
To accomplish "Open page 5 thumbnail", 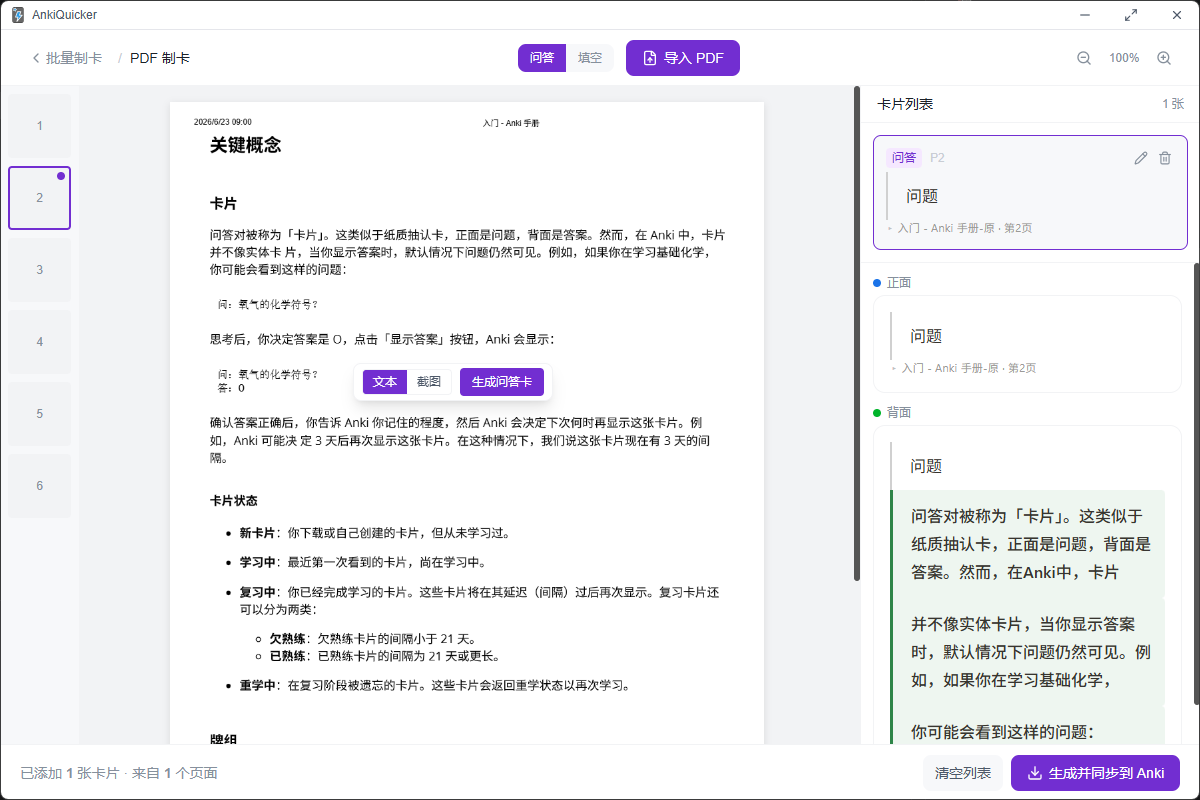I will click(x=40, y=414).
